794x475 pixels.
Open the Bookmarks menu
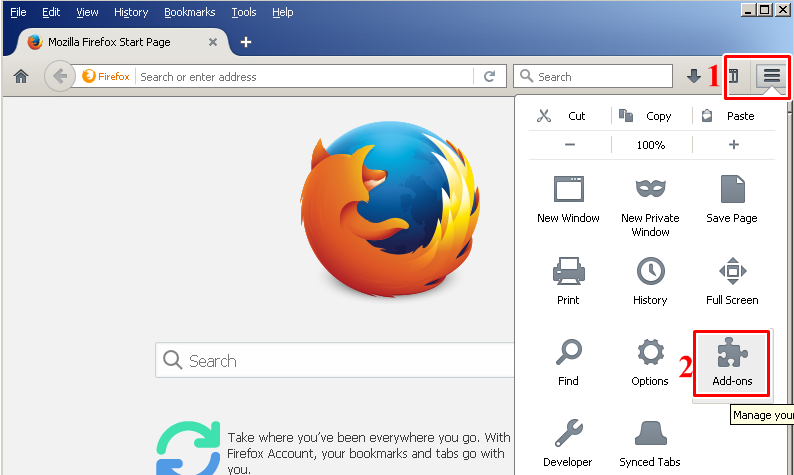(189, 12)
